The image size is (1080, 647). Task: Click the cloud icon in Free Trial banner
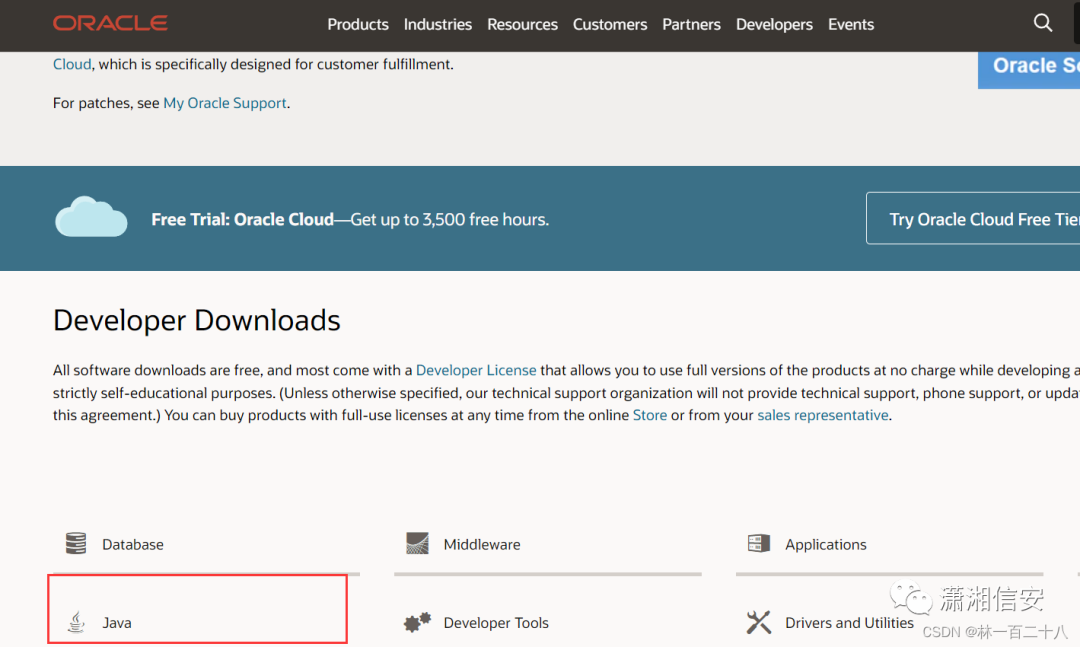(91, 217)
